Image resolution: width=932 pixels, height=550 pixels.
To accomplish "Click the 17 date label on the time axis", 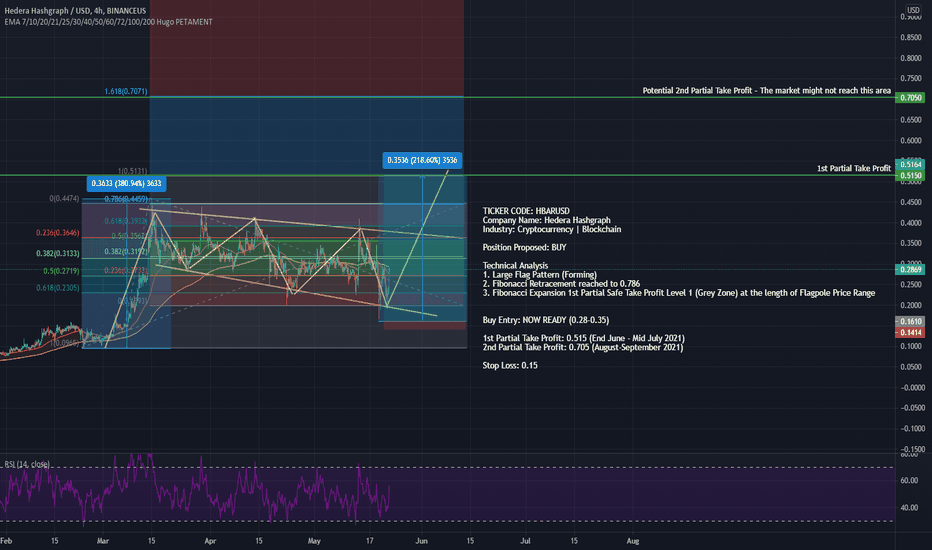I will [369, 541].
